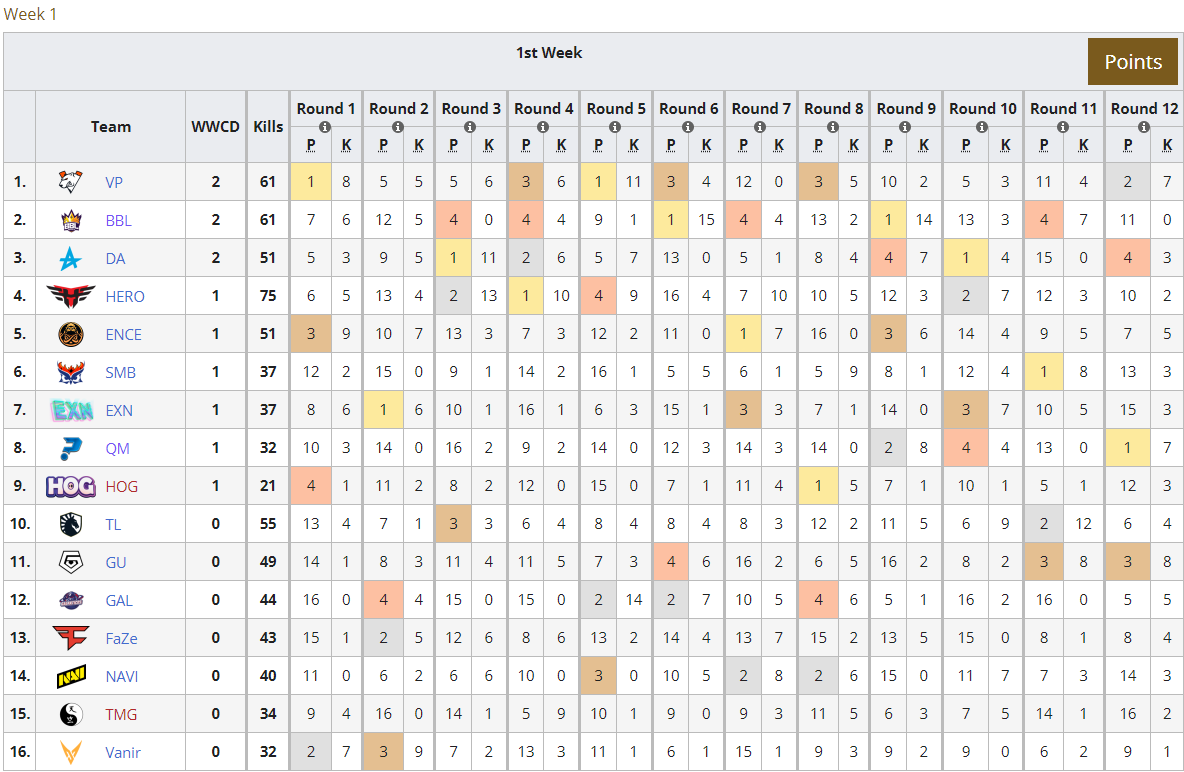The width and height of the screenshot is (1184, 772).
Task: Click the Round 4 column header
Action: pyautogui.click(x=544, y=109)
